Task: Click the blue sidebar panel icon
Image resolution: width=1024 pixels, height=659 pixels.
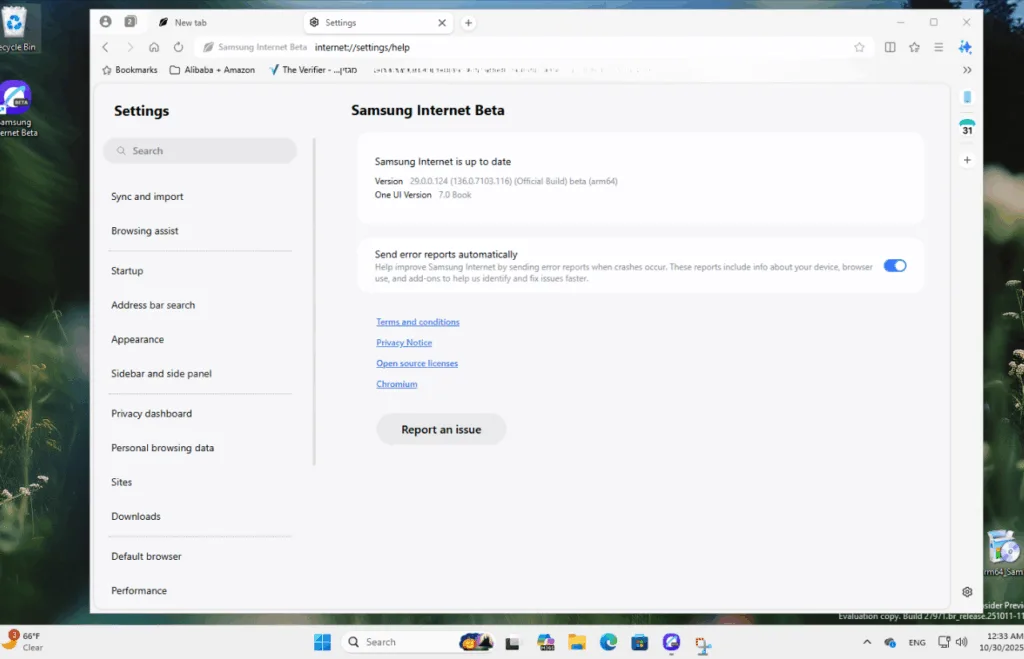Action: pyautogui.click(x=967, y=97)
